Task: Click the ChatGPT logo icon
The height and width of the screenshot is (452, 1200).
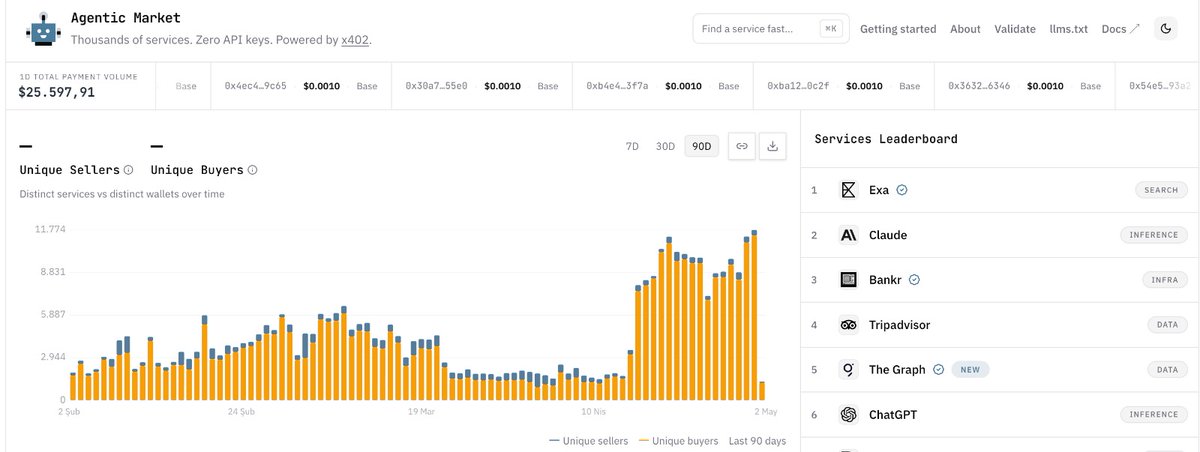Action: point(849,414)
